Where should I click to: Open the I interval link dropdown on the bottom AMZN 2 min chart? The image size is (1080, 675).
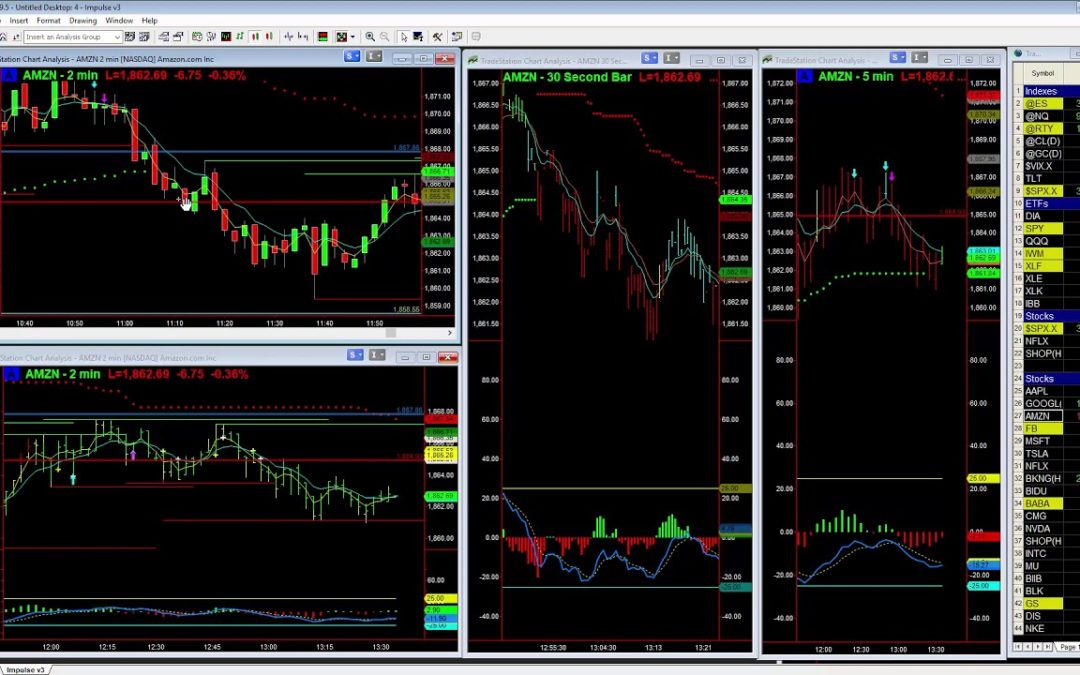[x=377, y=355]
